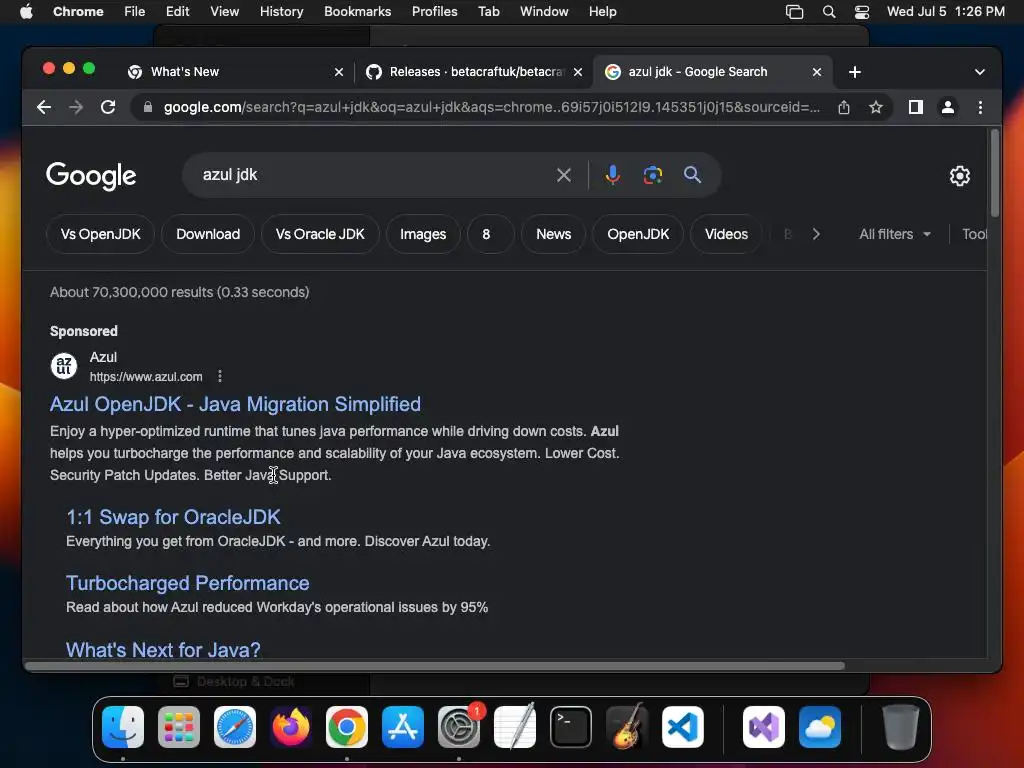Click the https://www.azul.com URL text
This screenshot has height=768, width=1024.
pos(146,377)
